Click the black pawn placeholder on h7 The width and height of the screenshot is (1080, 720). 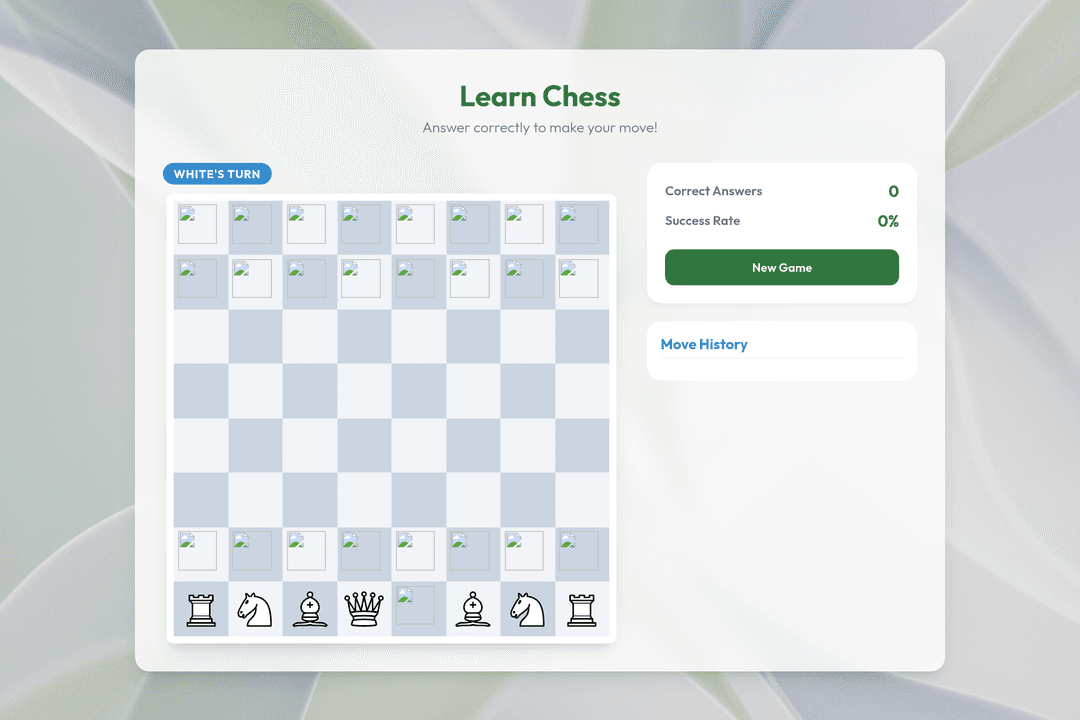point(579,278)
